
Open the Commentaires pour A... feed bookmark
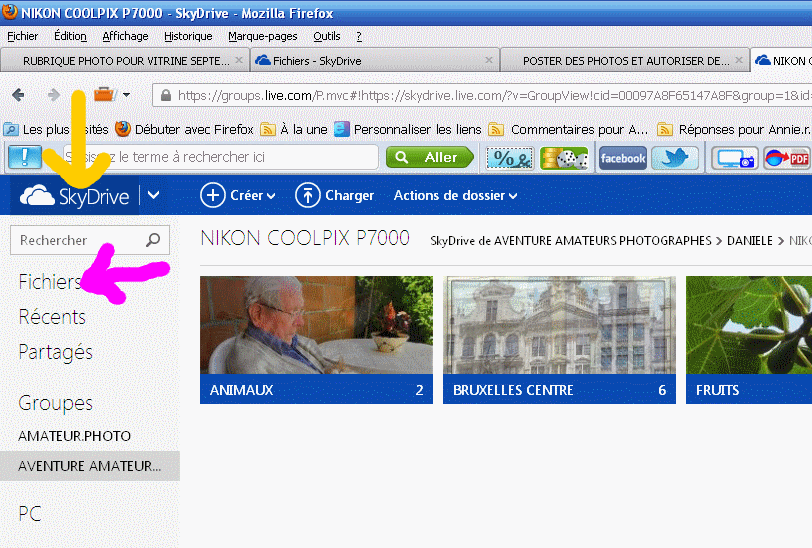(569, 129)
